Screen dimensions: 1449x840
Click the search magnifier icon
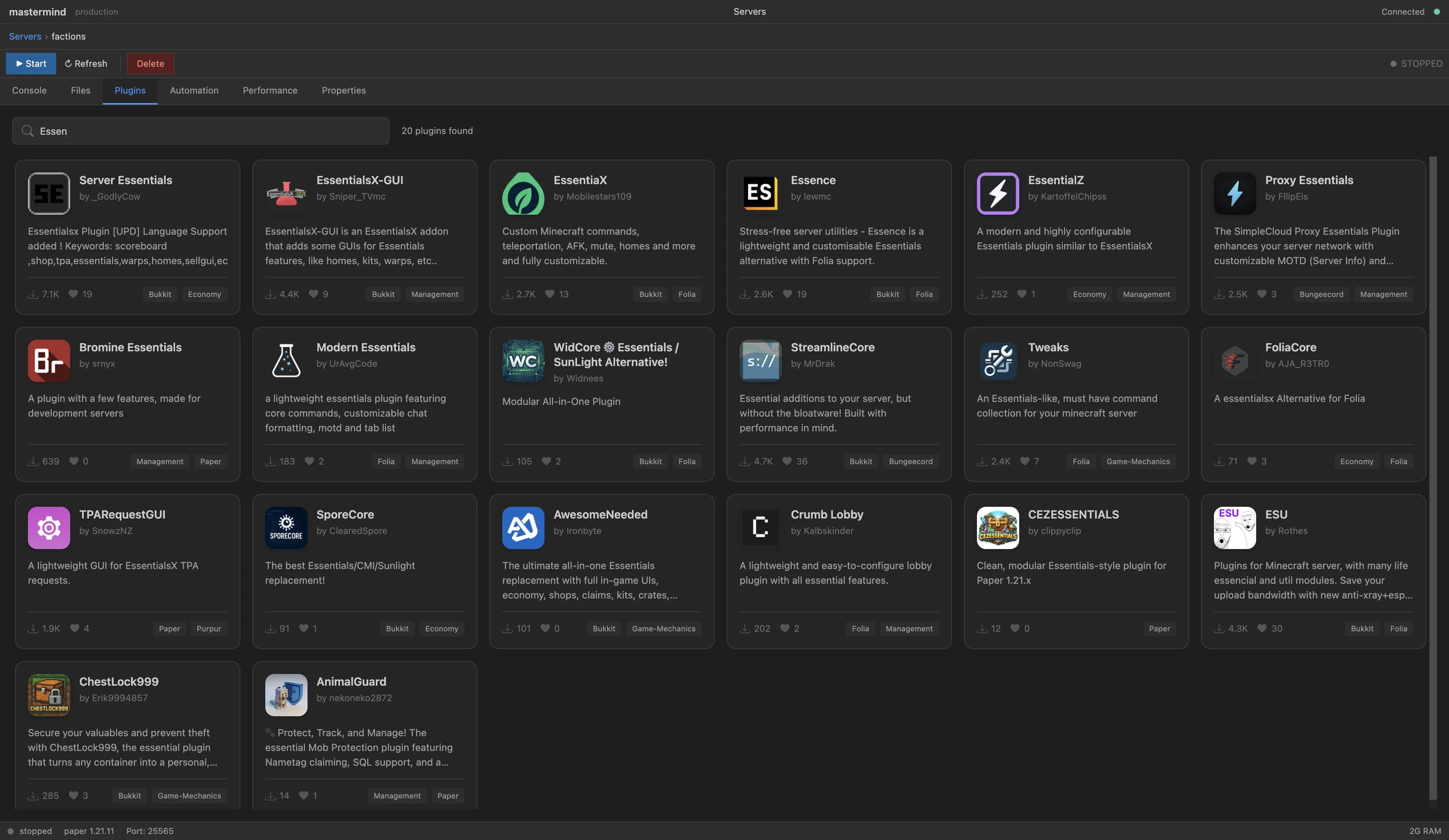coord(28,131)
